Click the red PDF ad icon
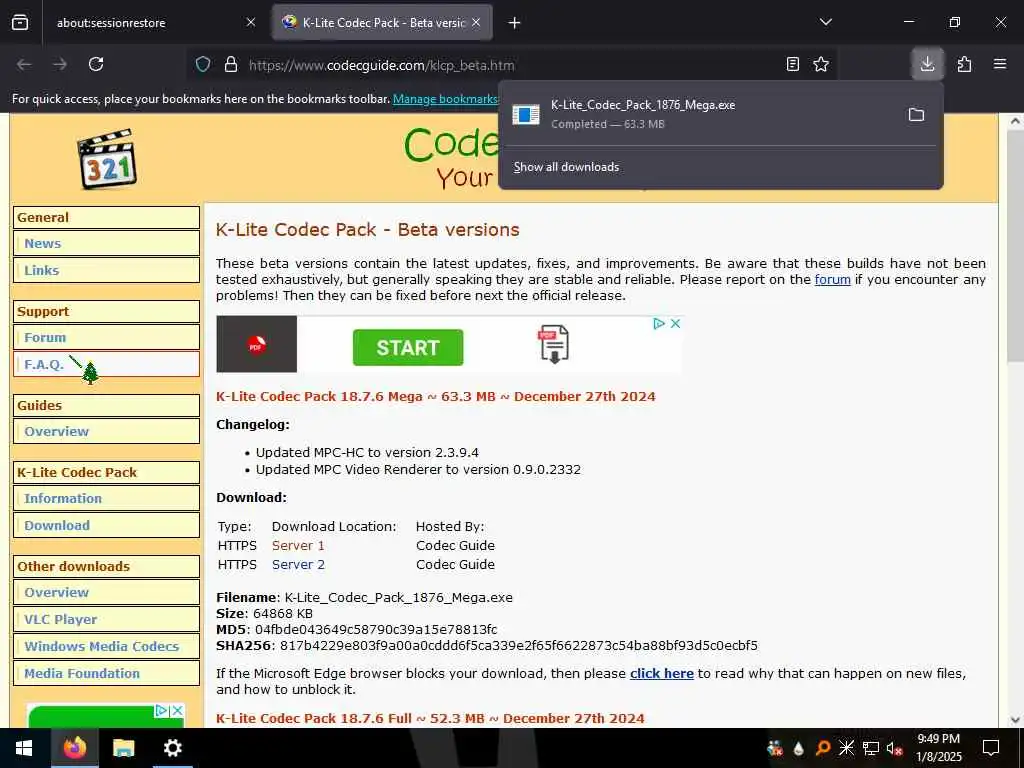Image resolution: width=1024 pixels, height=768 pixels. coord(257,344)
